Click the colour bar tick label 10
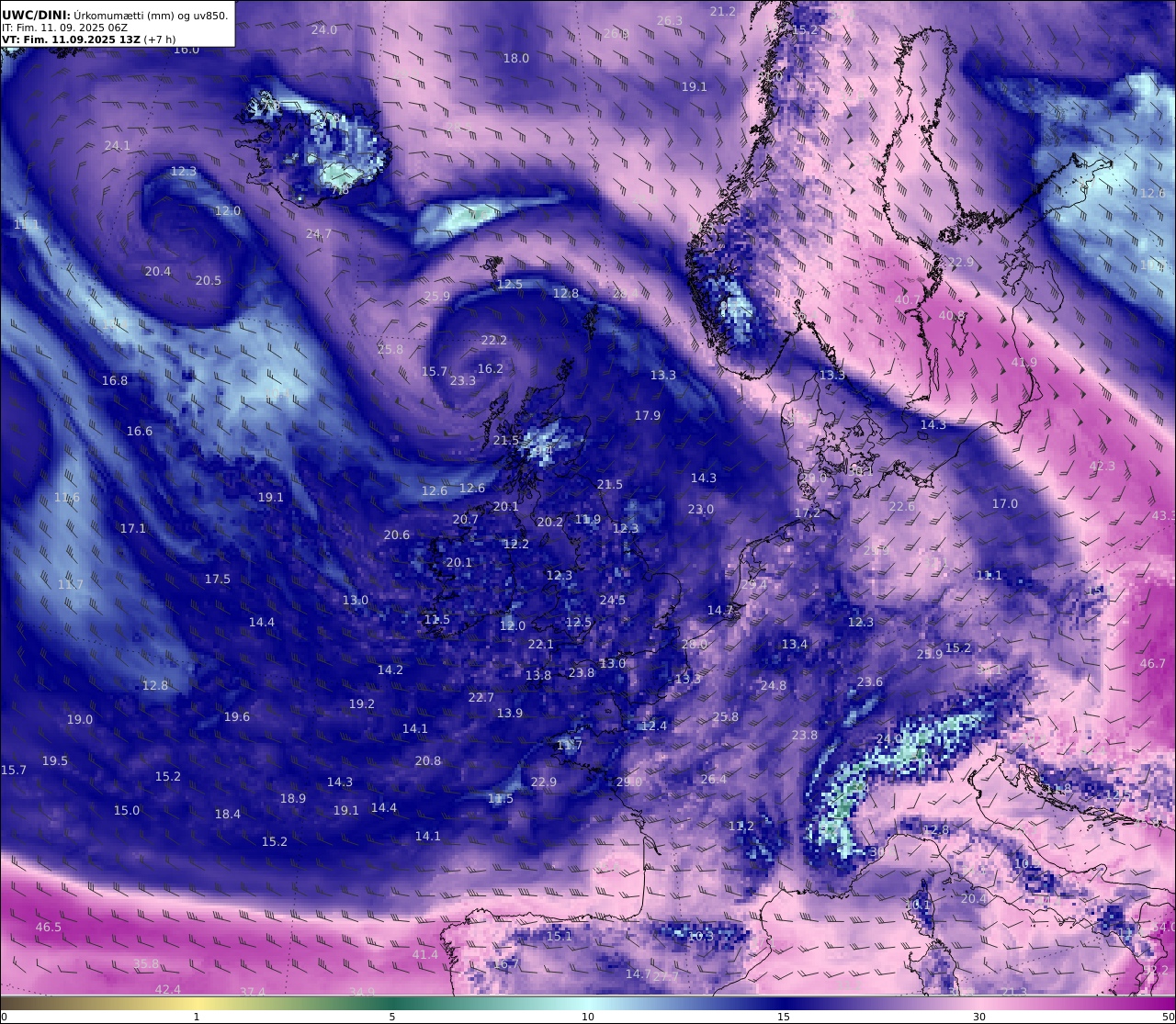Screen dimensions: 1176x1024 [x=588, y=1017]
